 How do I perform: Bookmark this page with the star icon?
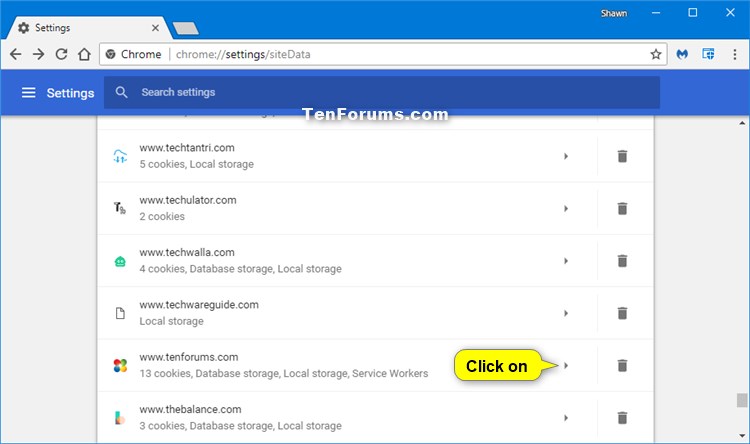pyautogui.click(x=656, y=54)
